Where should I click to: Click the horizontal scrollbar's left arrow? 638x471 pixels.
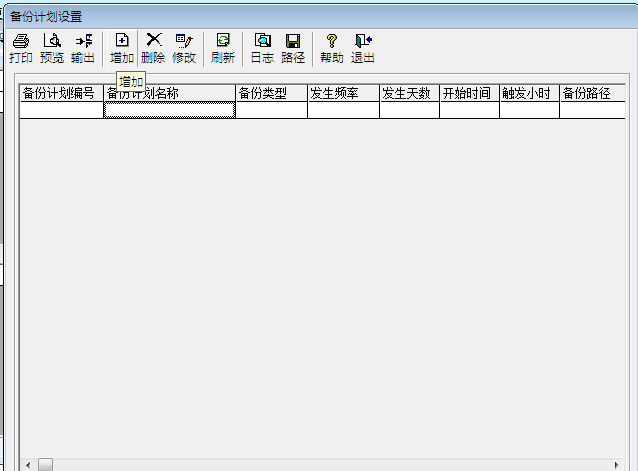(27, 465)
